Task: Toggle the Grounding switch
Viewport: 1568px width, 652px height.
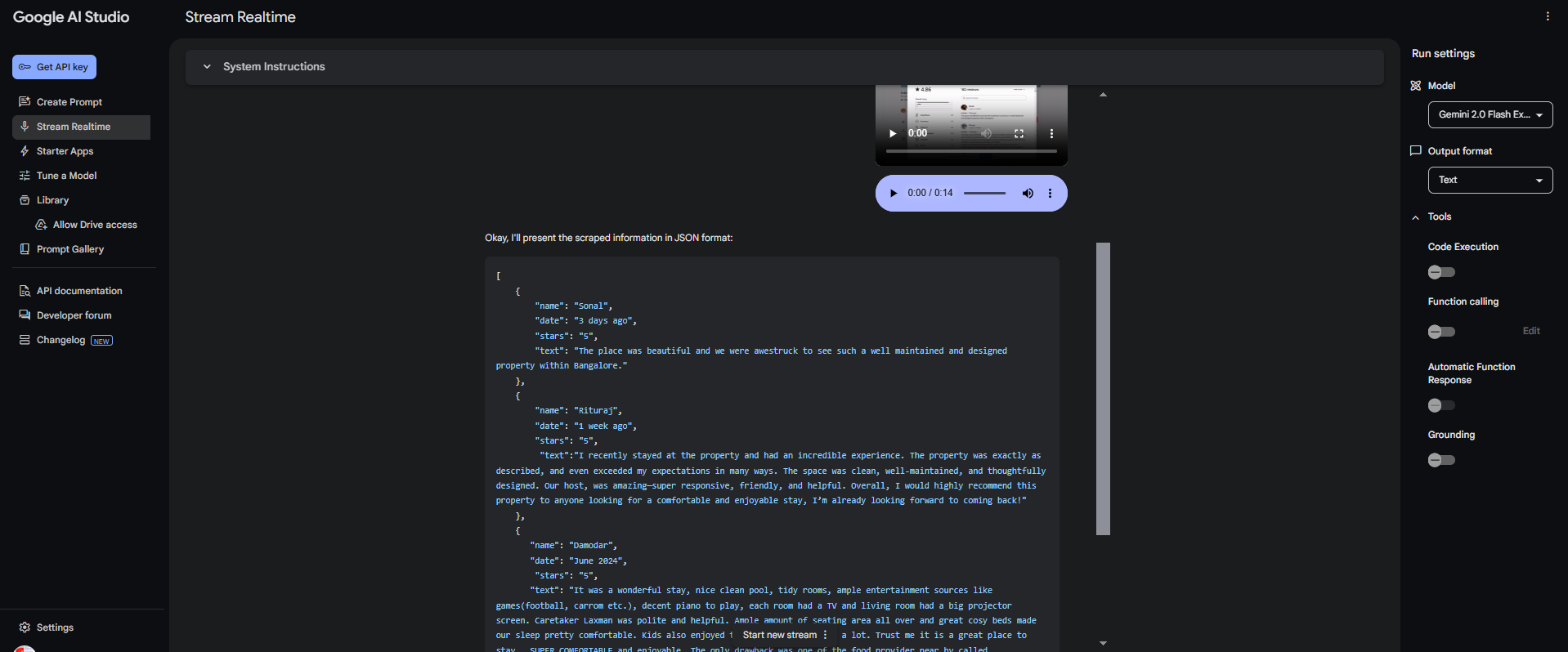Action: coord(1441,460)
